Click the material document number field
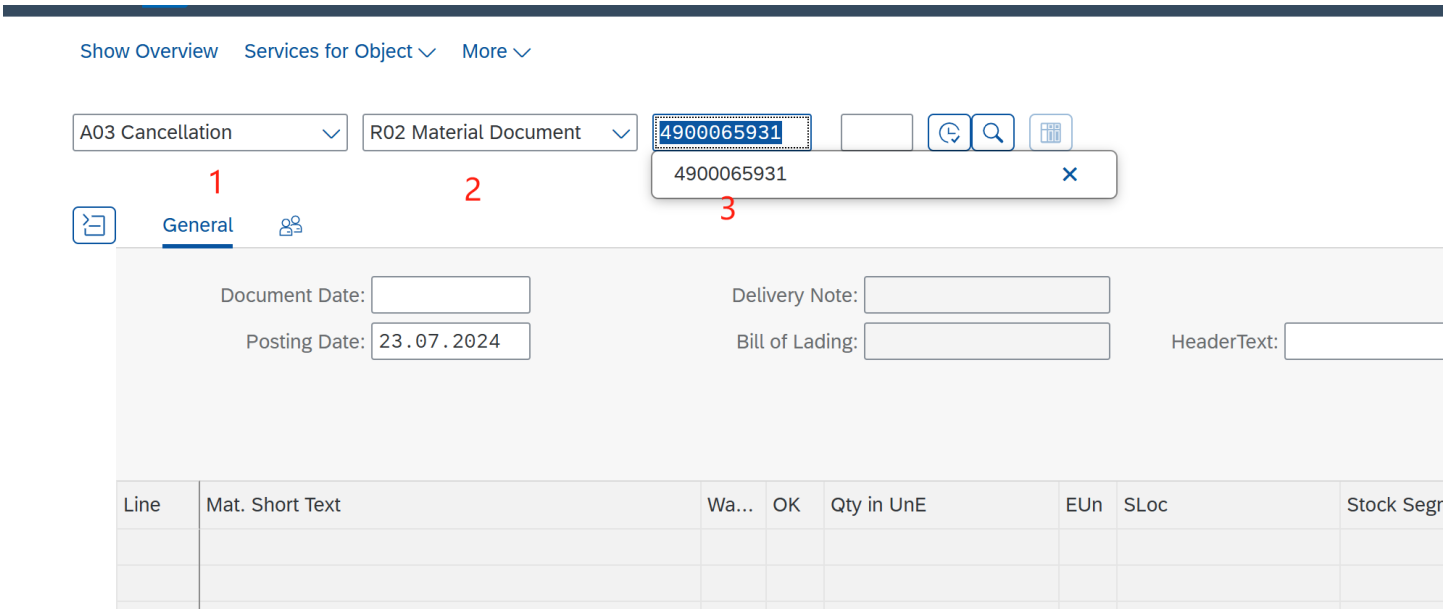 point(732,133)
